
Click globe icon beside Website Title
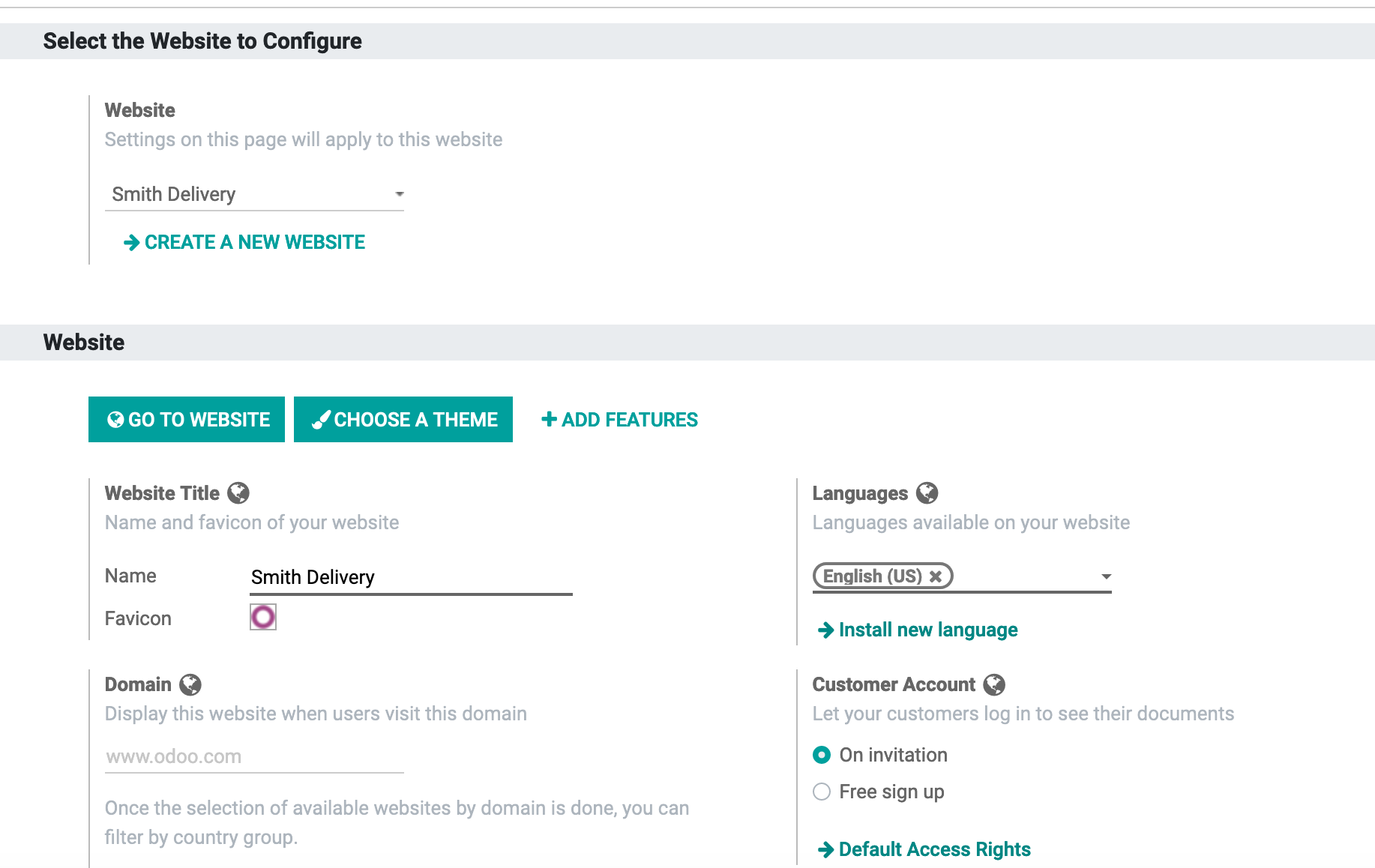point(238,493)
